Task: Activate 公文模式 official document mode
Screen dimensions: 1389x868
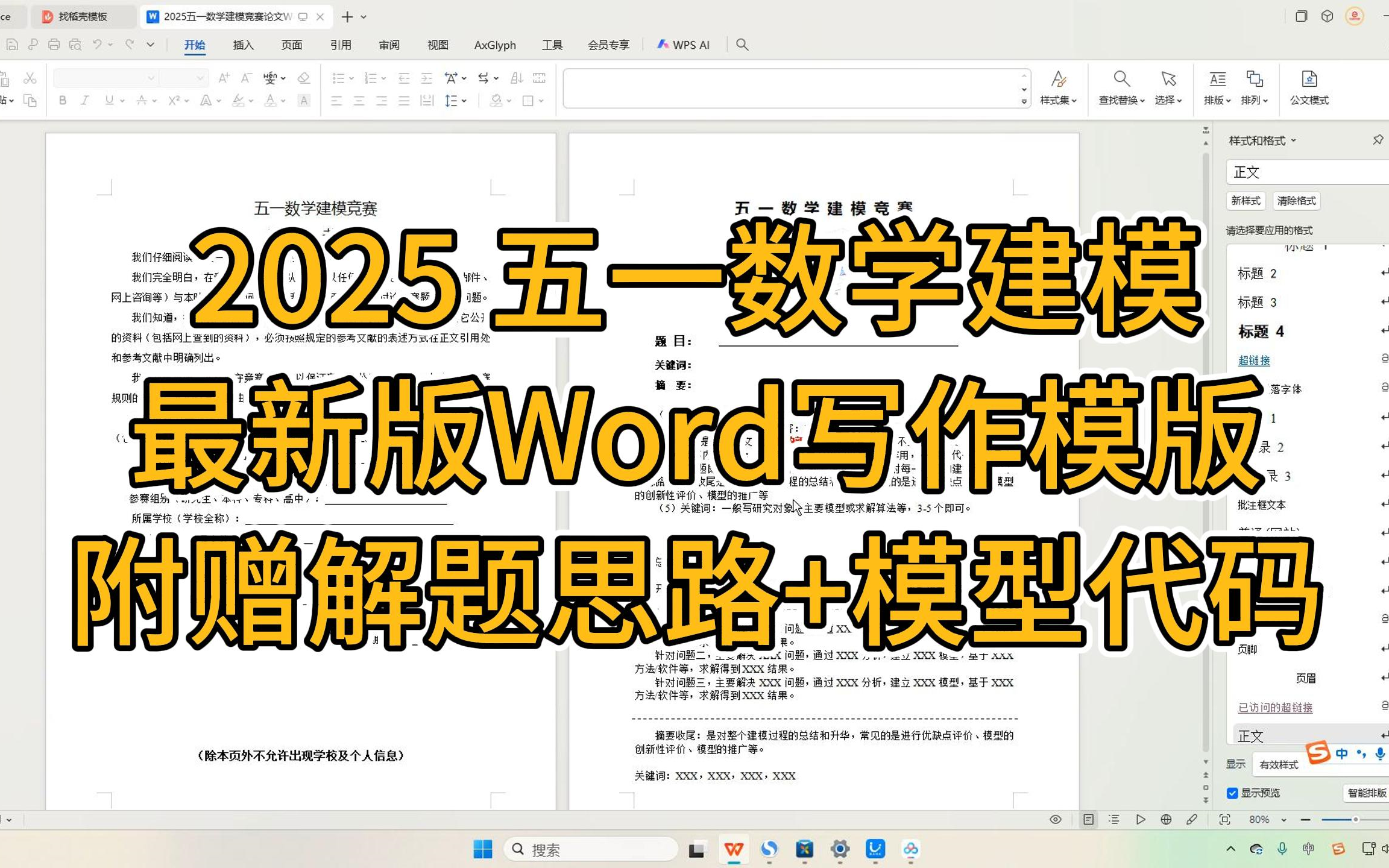Action: click(1308, 89)
